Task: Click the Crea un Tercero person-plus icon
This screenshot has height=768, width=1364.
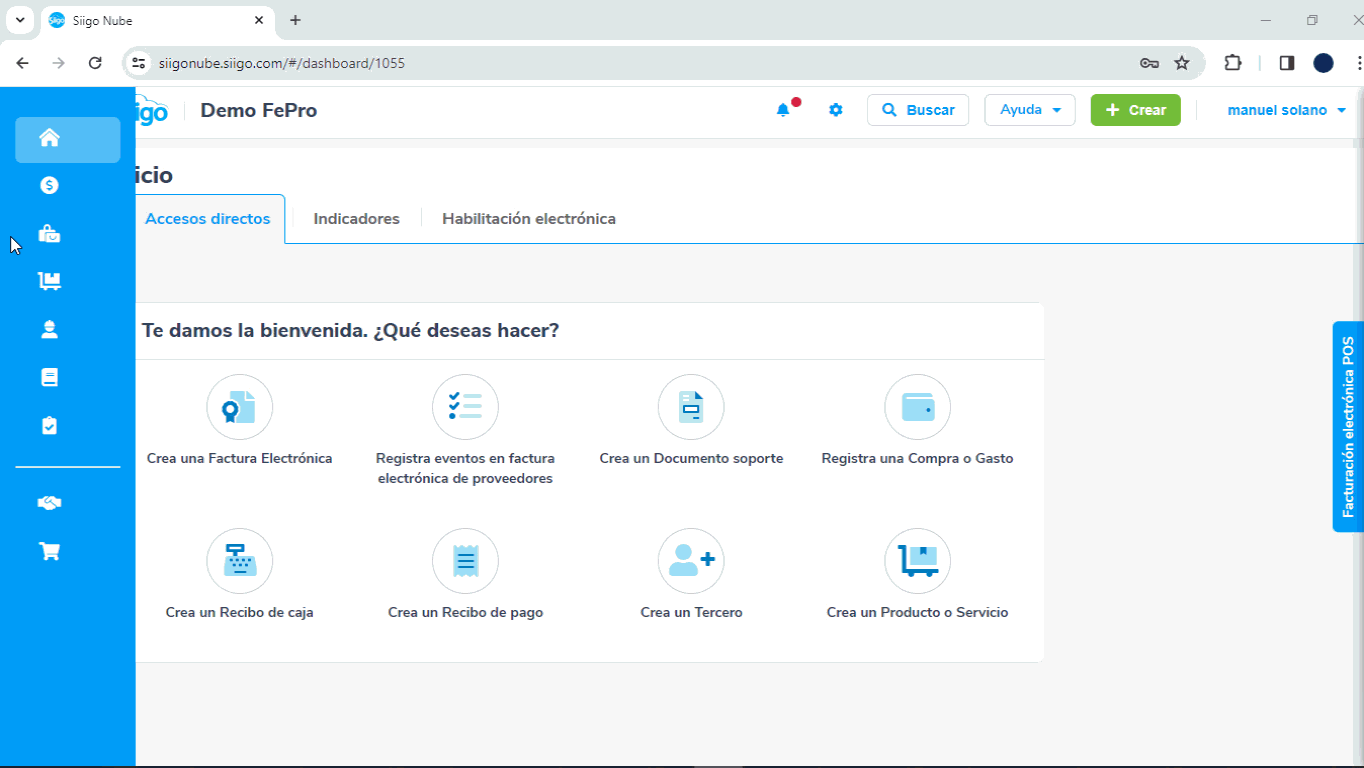Action: [691, 561]
